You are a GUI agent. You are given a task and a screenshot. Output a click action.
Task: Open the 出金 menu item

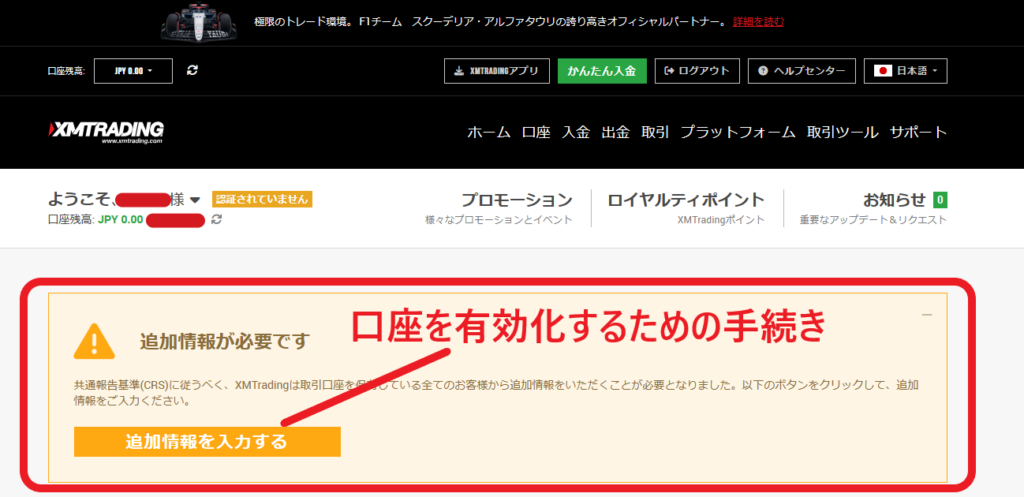click(x=615, y=132)
